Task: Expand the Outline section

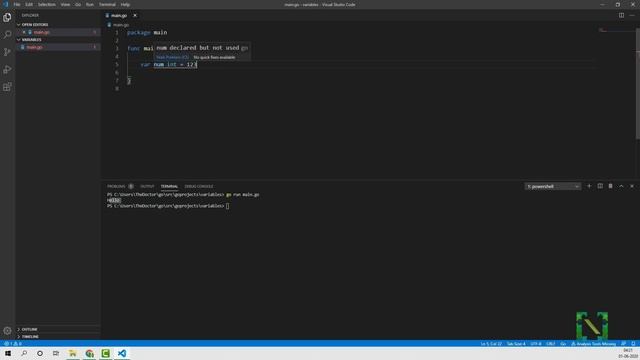Action: [x=29, y=329]
